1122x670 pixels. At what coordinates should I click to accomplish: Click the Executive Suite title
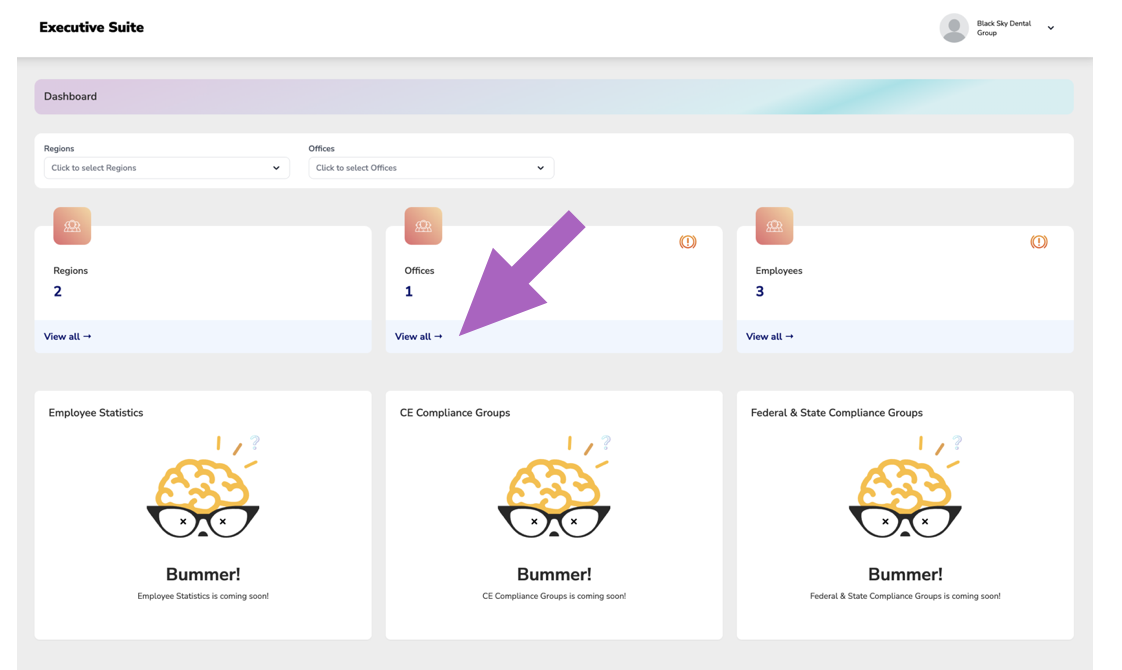pos(91,27)
